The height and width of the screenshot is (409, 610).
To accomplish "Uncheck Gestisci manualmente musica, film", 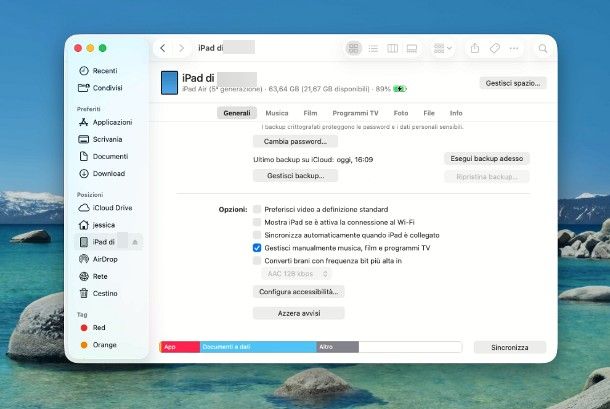I will tap(257, 248).
